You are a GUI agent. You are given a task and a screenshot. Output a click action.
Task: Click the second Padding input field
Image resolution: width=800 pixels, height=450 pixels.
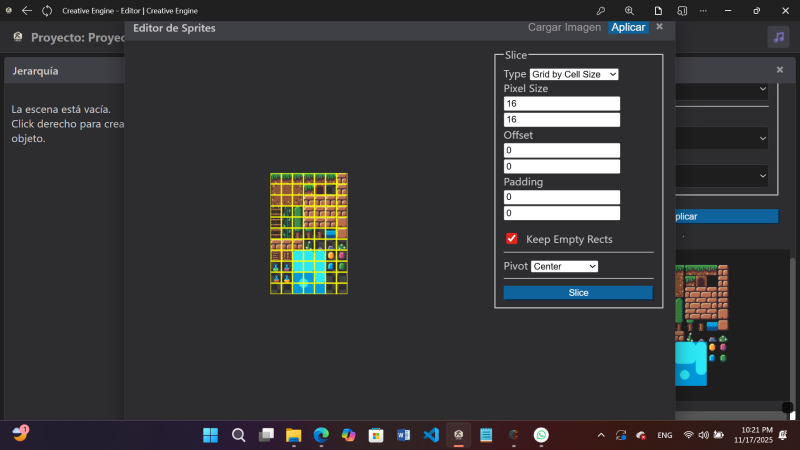tap(562, 213)
